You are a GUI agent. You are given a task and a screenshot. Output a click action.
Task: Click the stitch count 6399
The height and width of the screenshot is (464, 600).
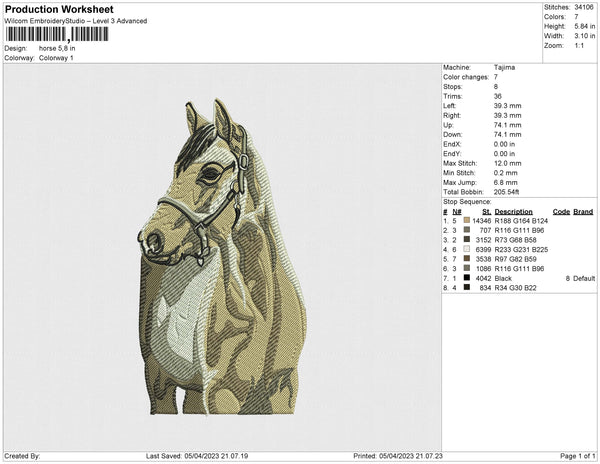pyautogui.click(x=483, y=249)
